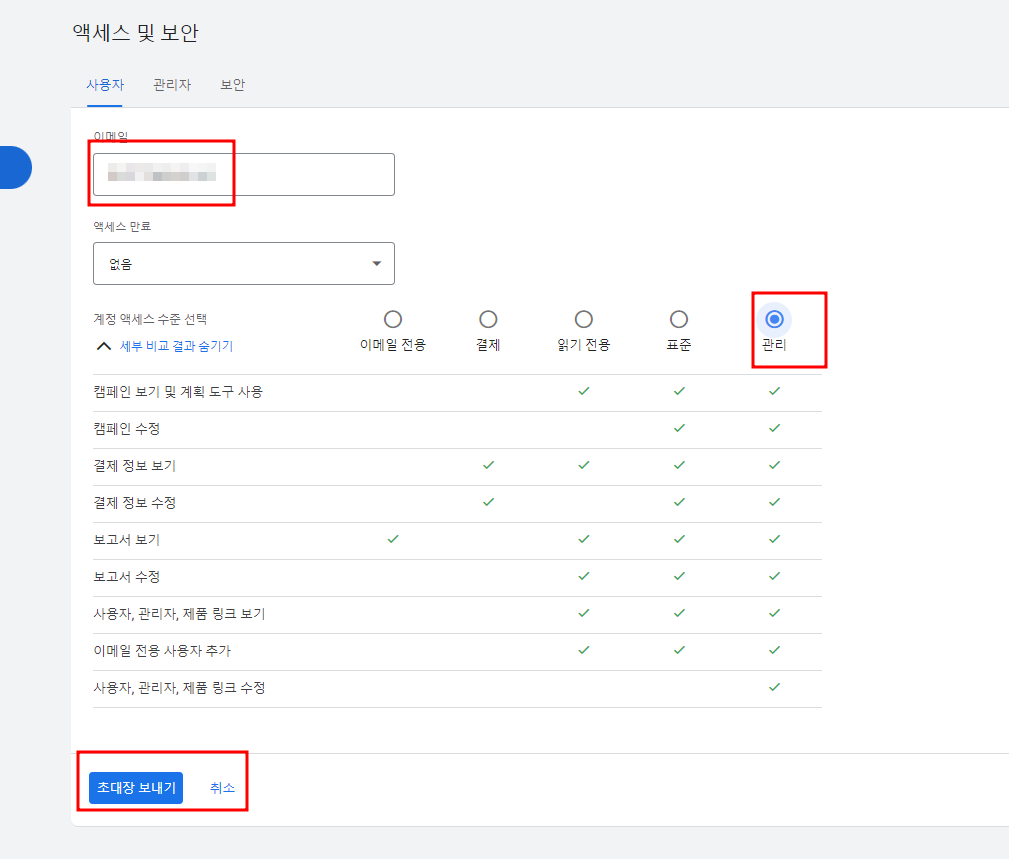Open the 액세스 만료 dropdown showing 없음

coord(243,263)
